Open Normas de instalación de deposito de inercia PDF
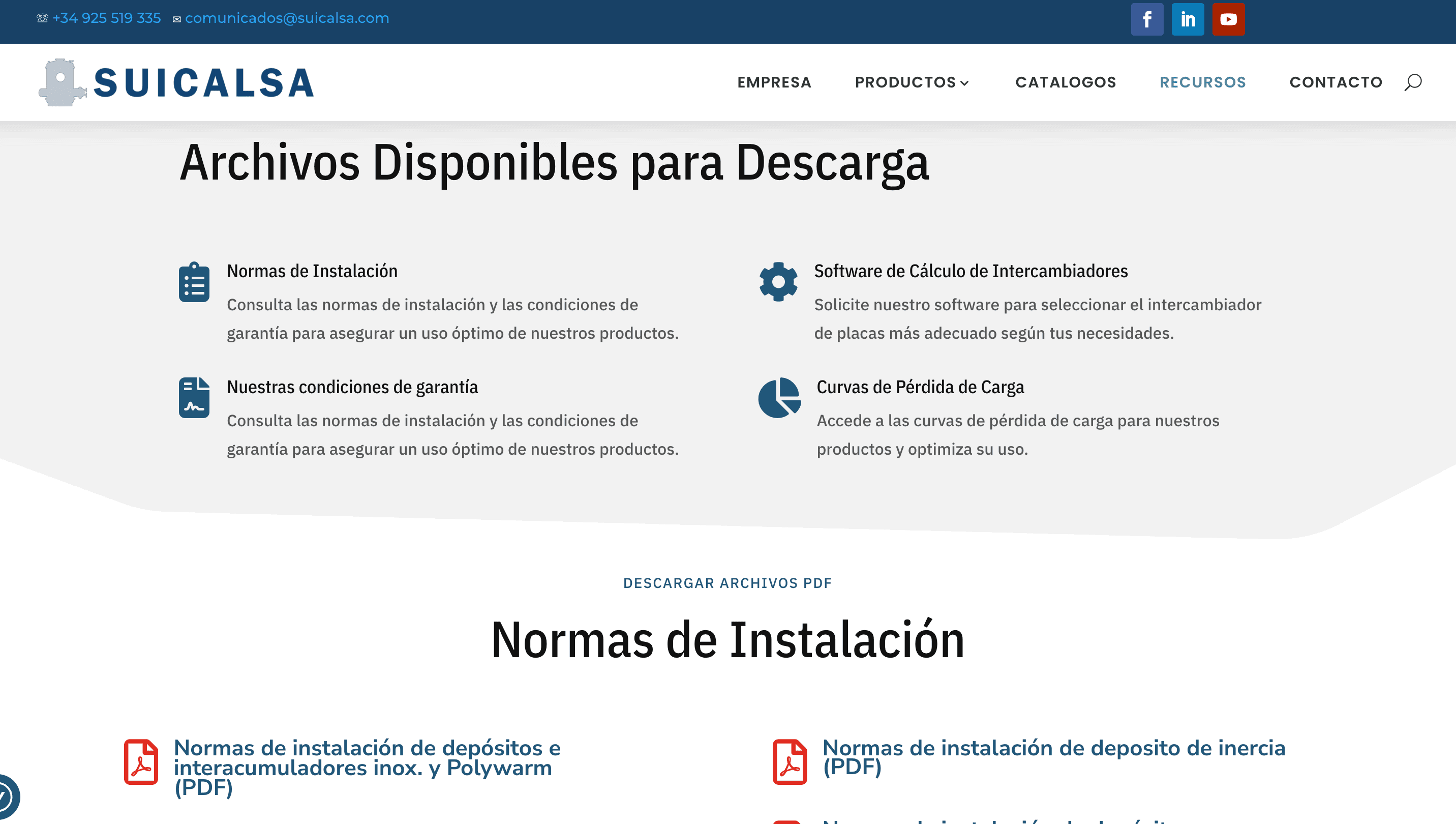The image size is (1456, 824). [x=1054, y=757]
